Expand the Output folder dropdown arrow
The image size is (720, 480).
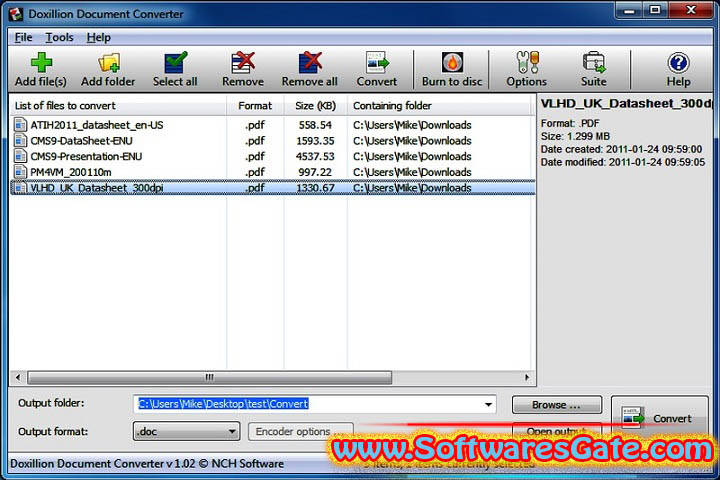point(488,404)
